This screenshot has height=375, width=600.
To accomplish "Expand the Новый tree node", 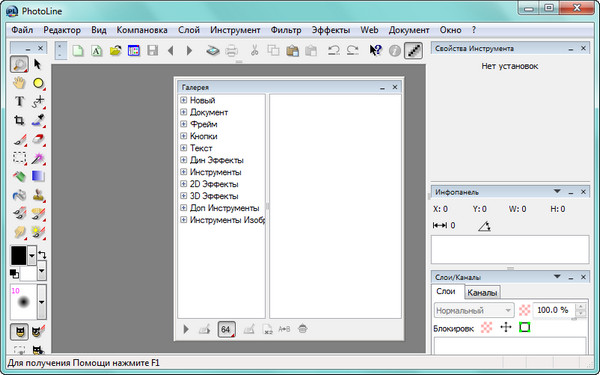I will pos(184,100).
